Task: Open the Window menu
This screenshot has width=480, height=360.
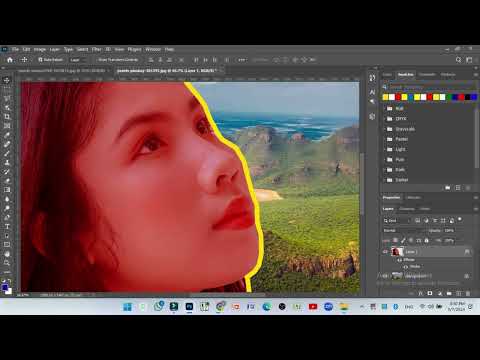Action: pos(153,49)
